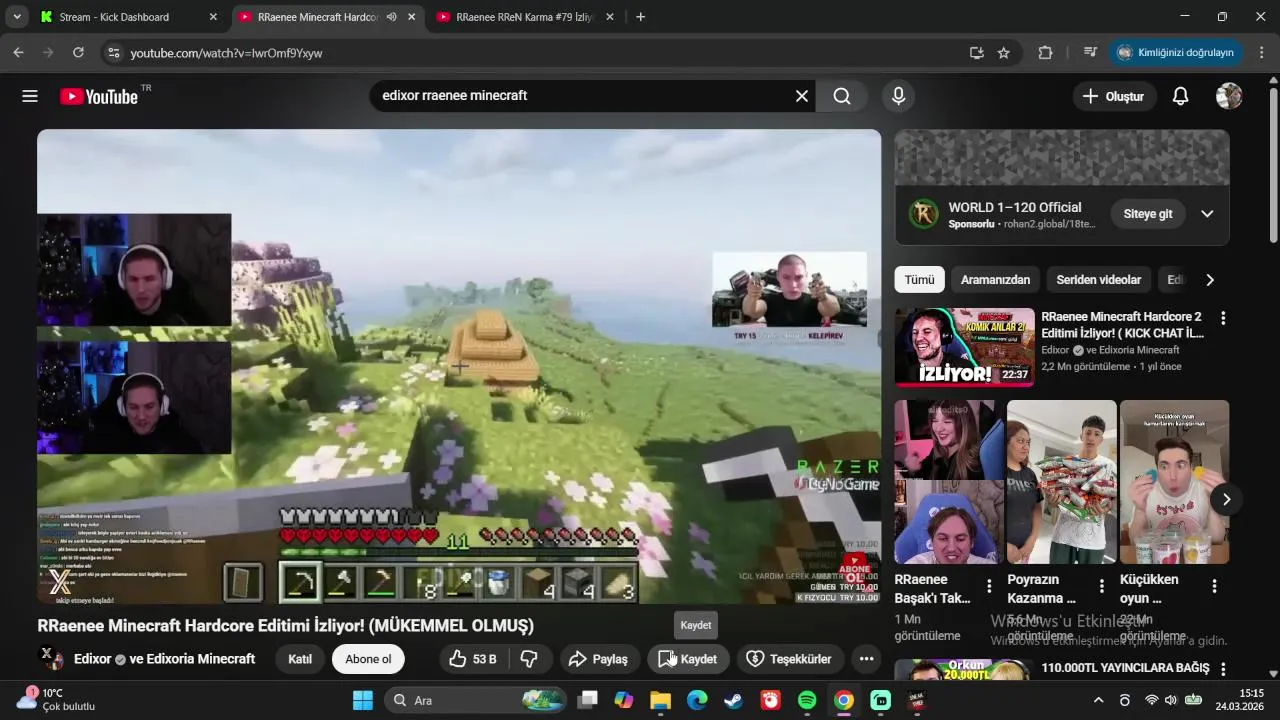
Task: Click the Minecraft video player
Action: pyautogui.click(x=459, y=366)
